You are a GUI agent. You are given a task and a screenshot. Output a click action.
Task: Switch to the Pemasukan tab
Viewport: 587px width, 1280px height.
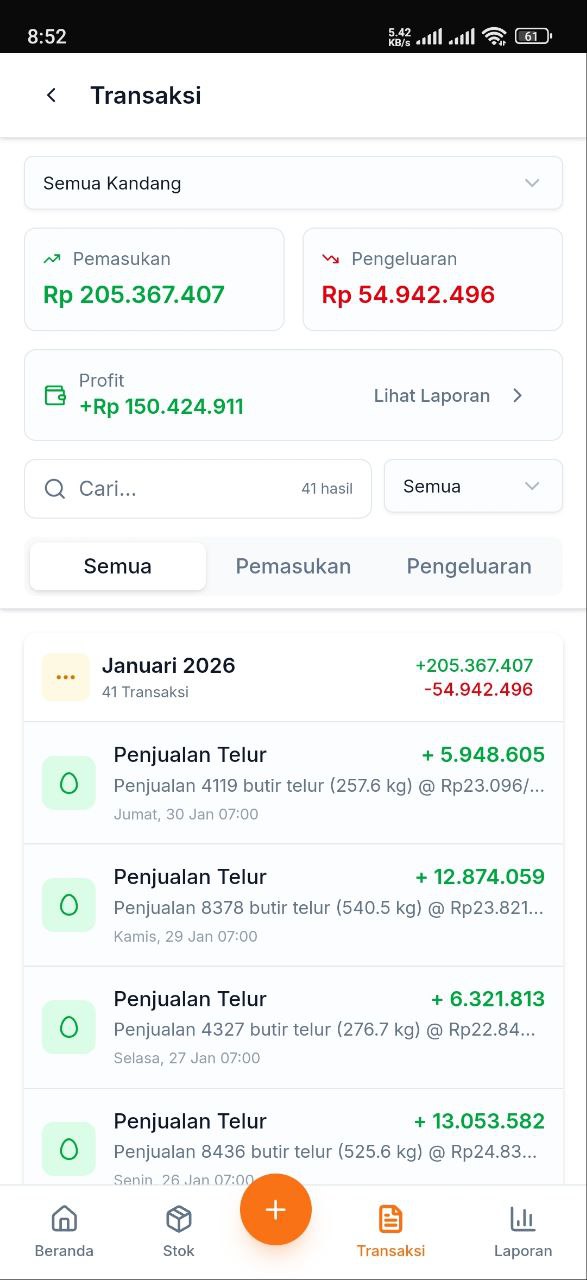tap(292, 566)
